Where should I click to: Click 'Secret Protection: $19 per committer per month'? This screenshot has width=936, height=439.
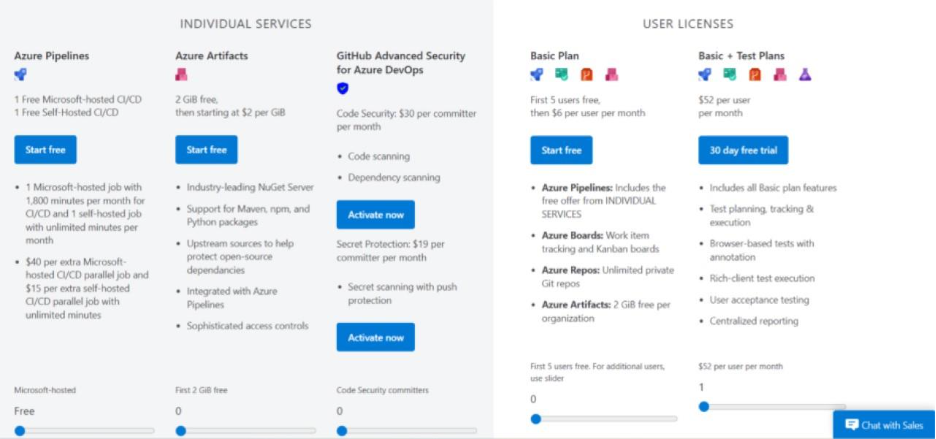coord(390,251)
